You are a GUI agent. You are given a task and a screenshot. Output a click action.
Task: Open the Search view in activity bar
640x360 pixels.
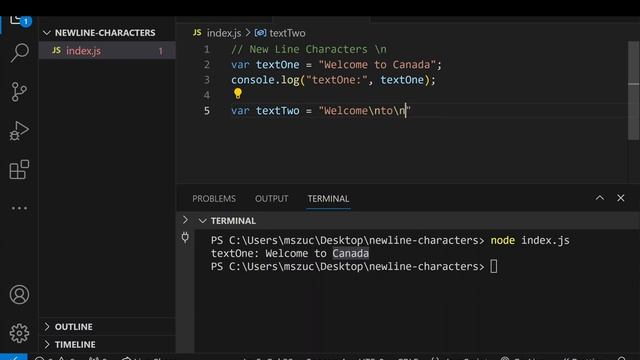(19, 53)
